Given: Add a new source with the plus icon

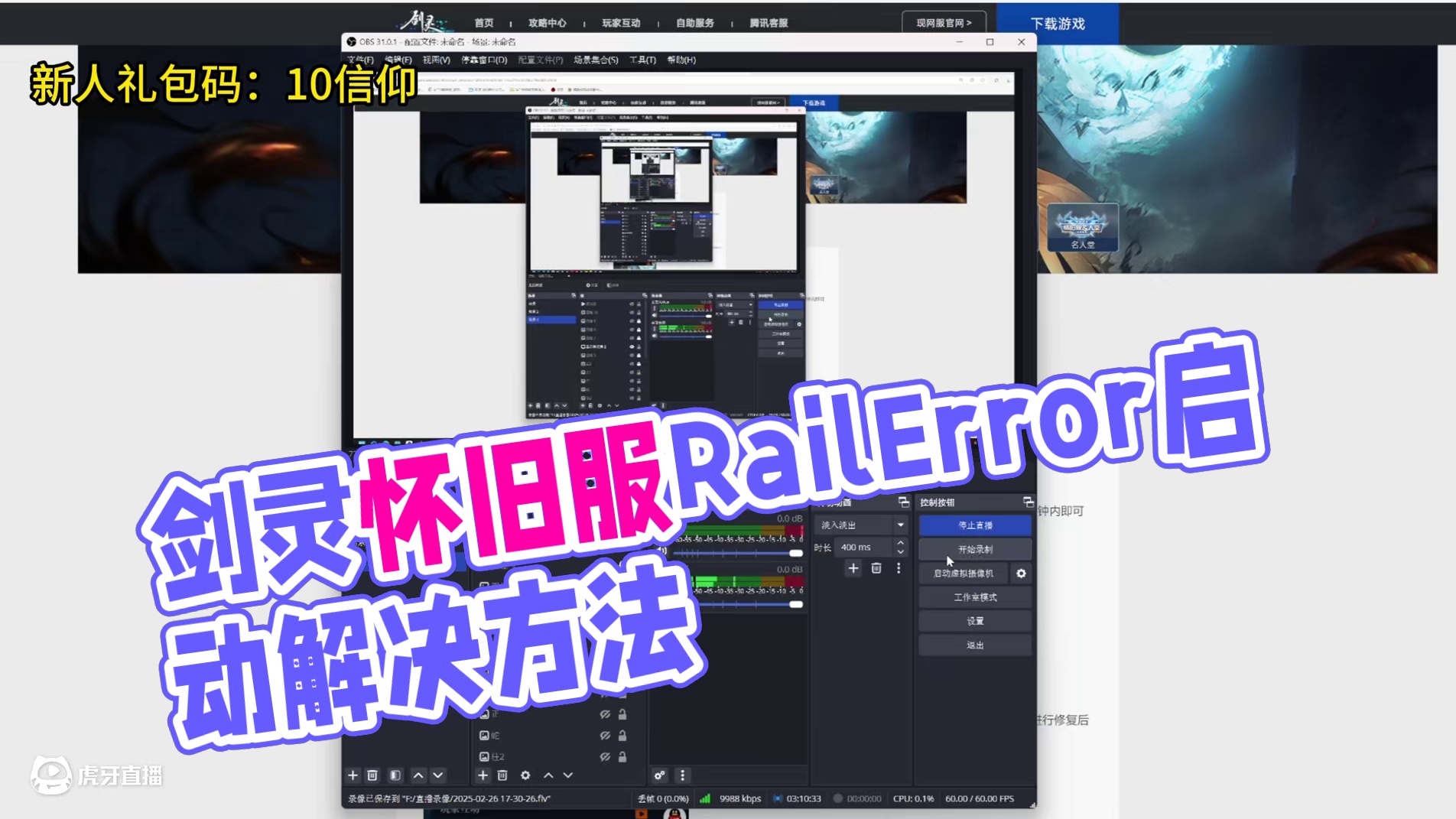Looking at the screenshot, I should 483,775.
